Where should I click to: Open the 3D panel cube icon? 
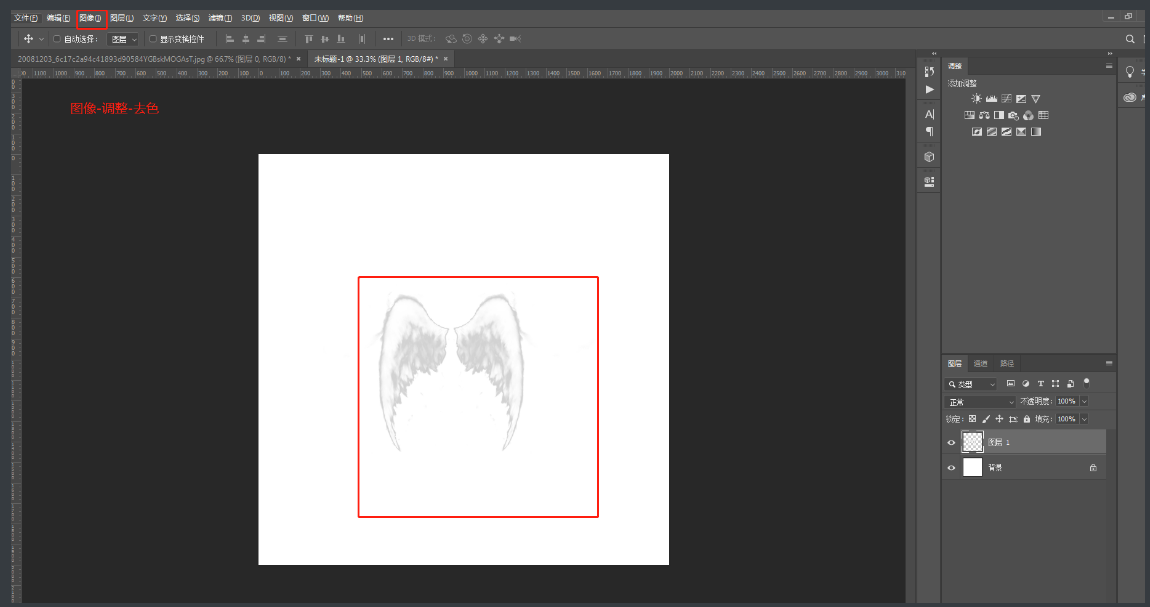pyautogui.click(x=929, y=157)
